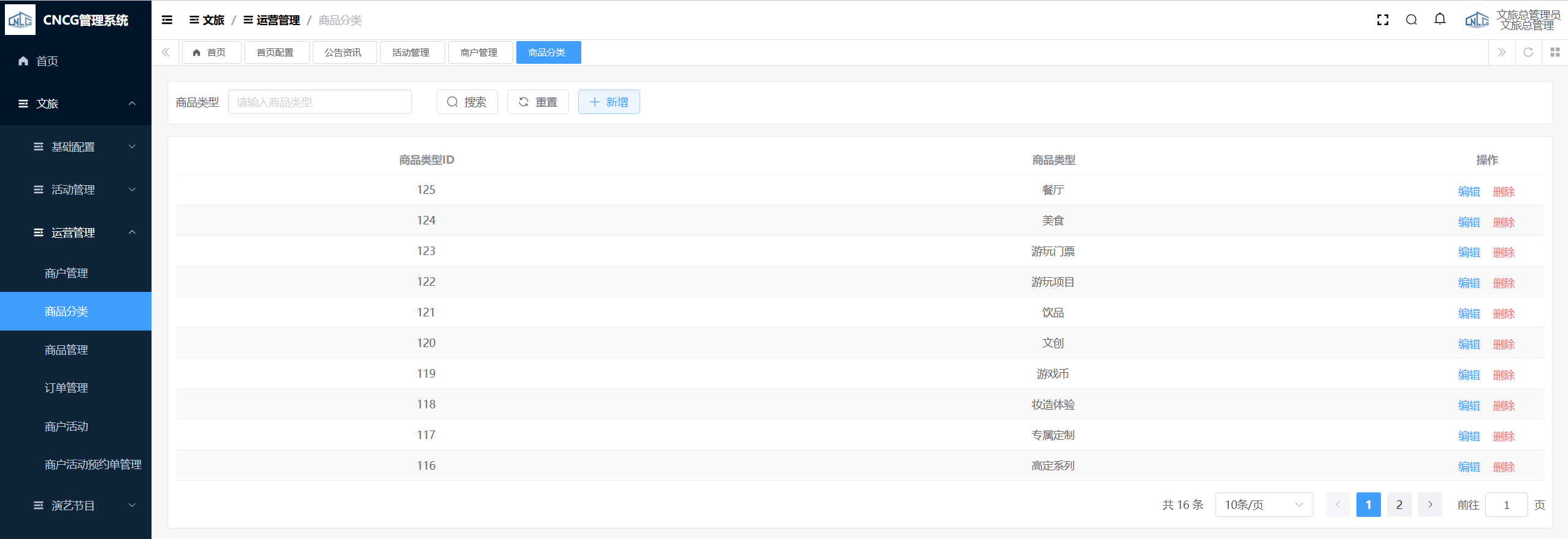Toggle the sidebar collapse hamburger icon
The image size is (1568, 539).
click(x=167, y=20)
